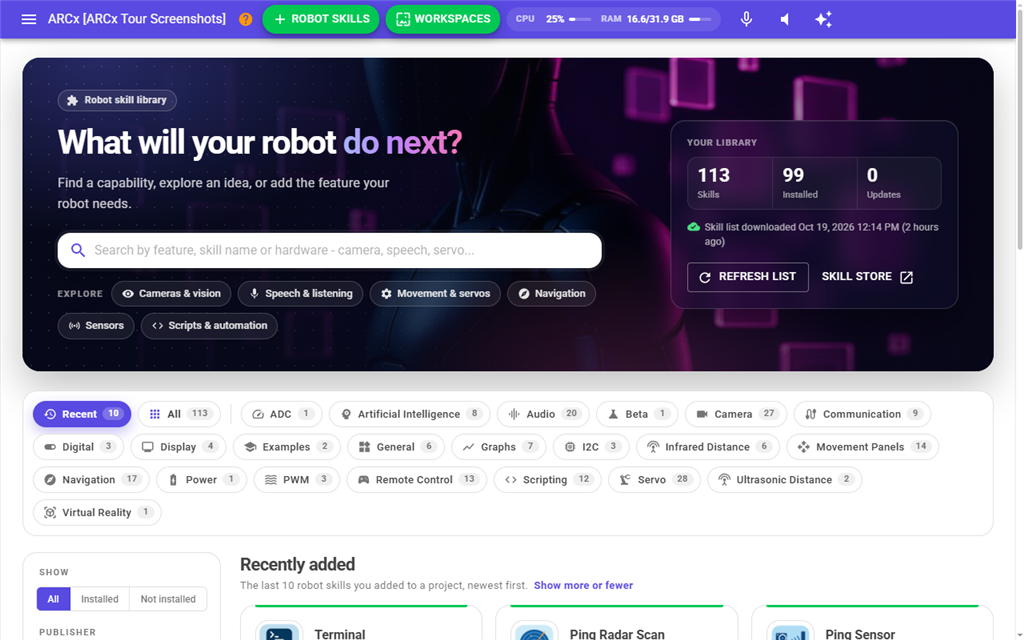Open Robot Skills button
The height and width of the screenshot is (640, 1024).
click(321, 19)
